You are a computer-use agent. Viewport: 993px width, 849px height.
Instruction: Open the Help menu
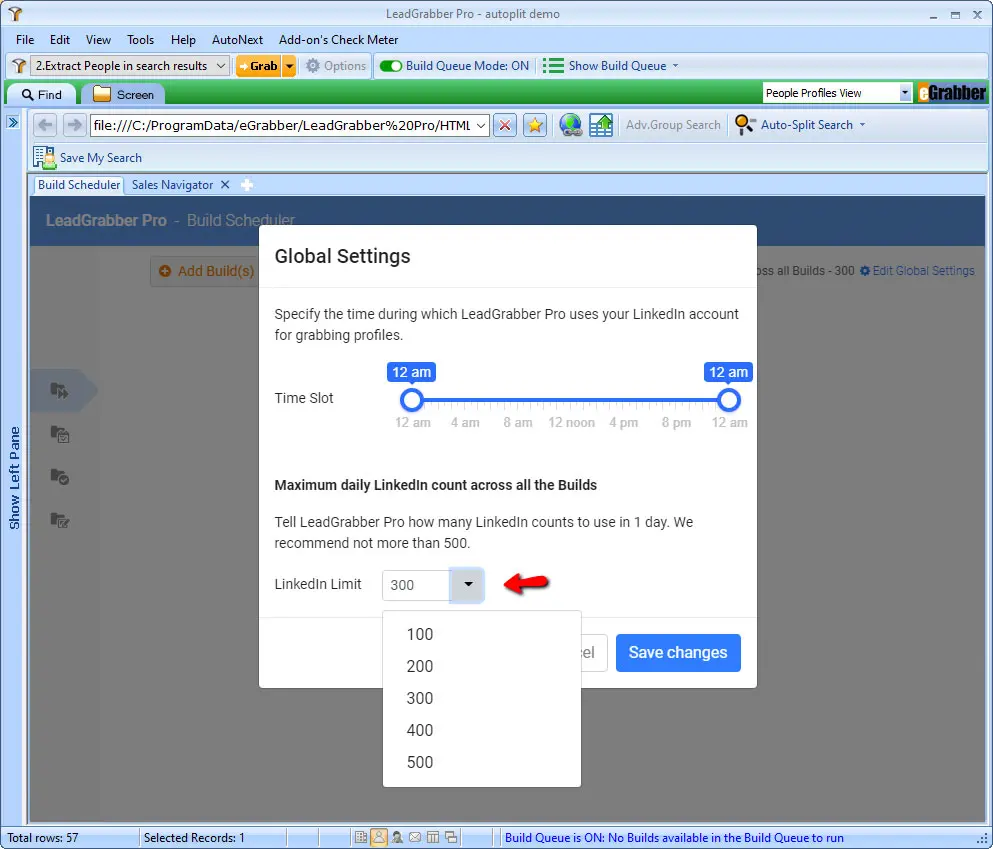click(x=183, y=39)
